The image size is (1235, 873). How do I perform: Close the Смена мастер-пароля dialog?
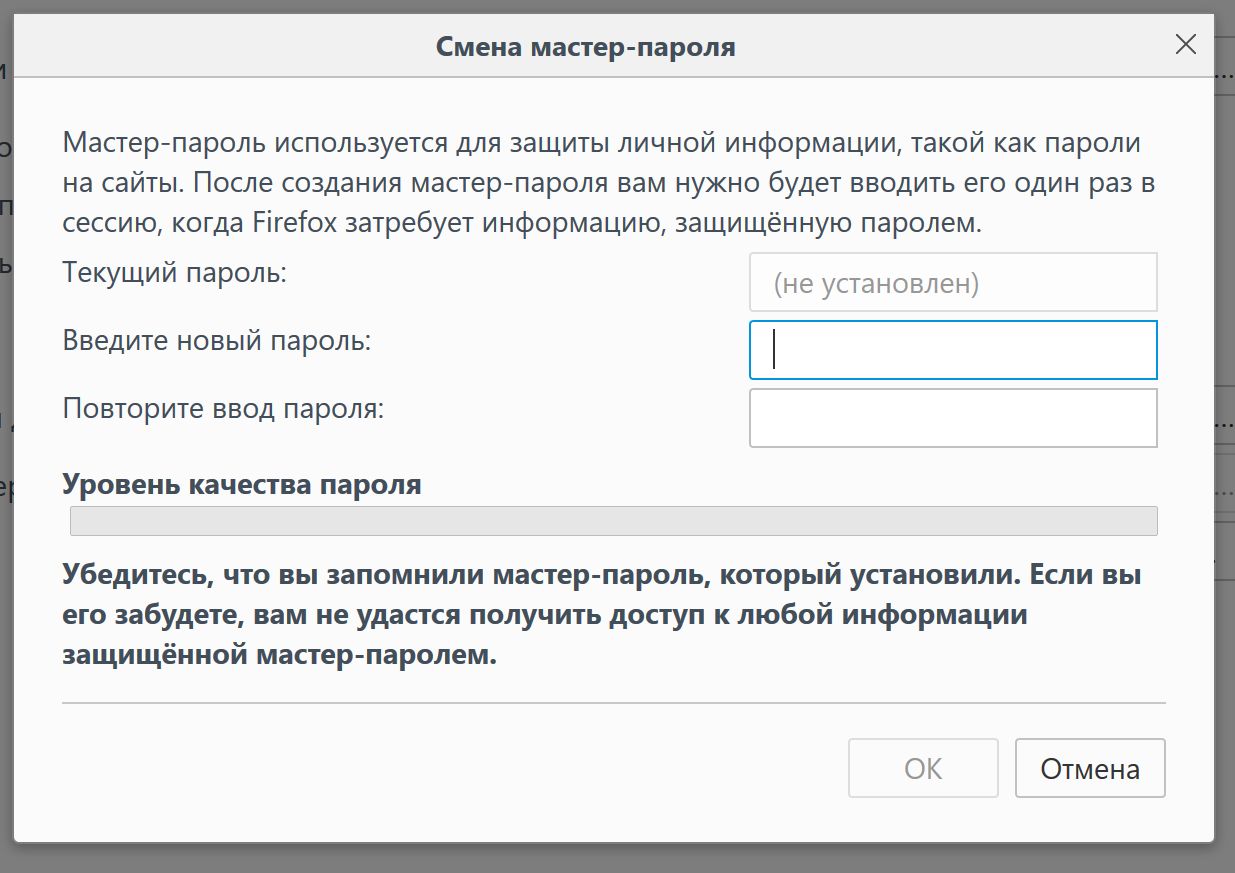pyautogui.click(x=1185, y=44)
